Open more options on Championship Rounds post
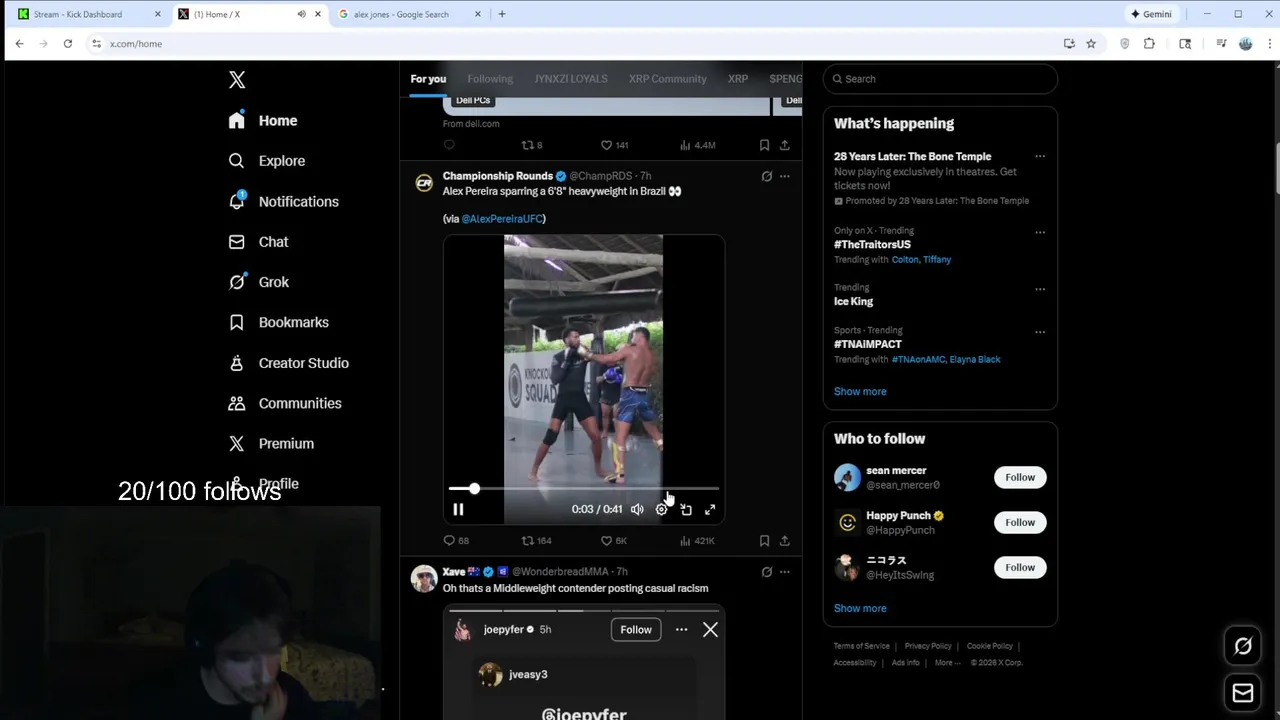Viewport: 1280px width, 720px height. [x=785, y=177]
